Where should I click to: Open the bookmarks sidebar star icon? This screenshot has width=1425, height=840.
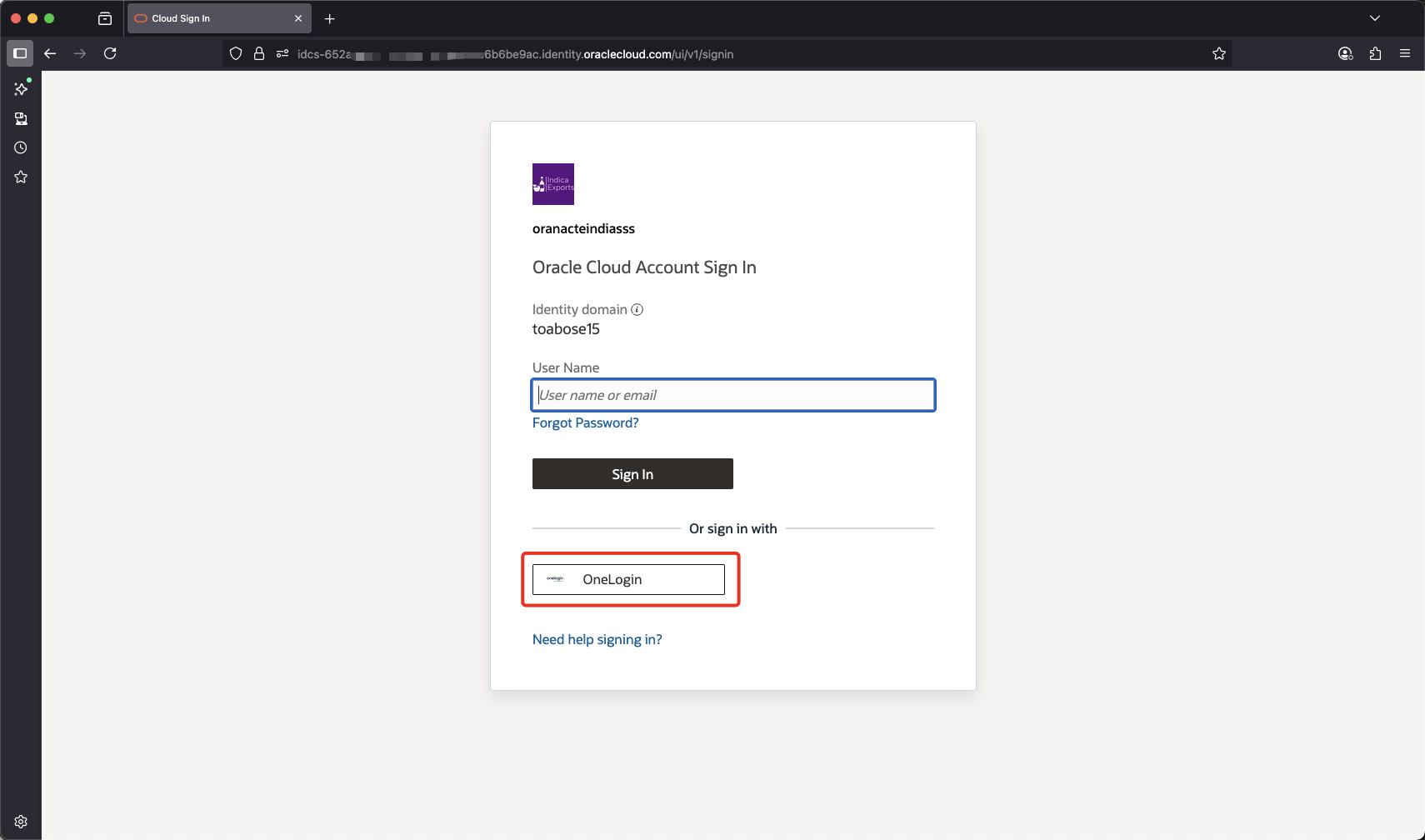click(x=21, y=177)
